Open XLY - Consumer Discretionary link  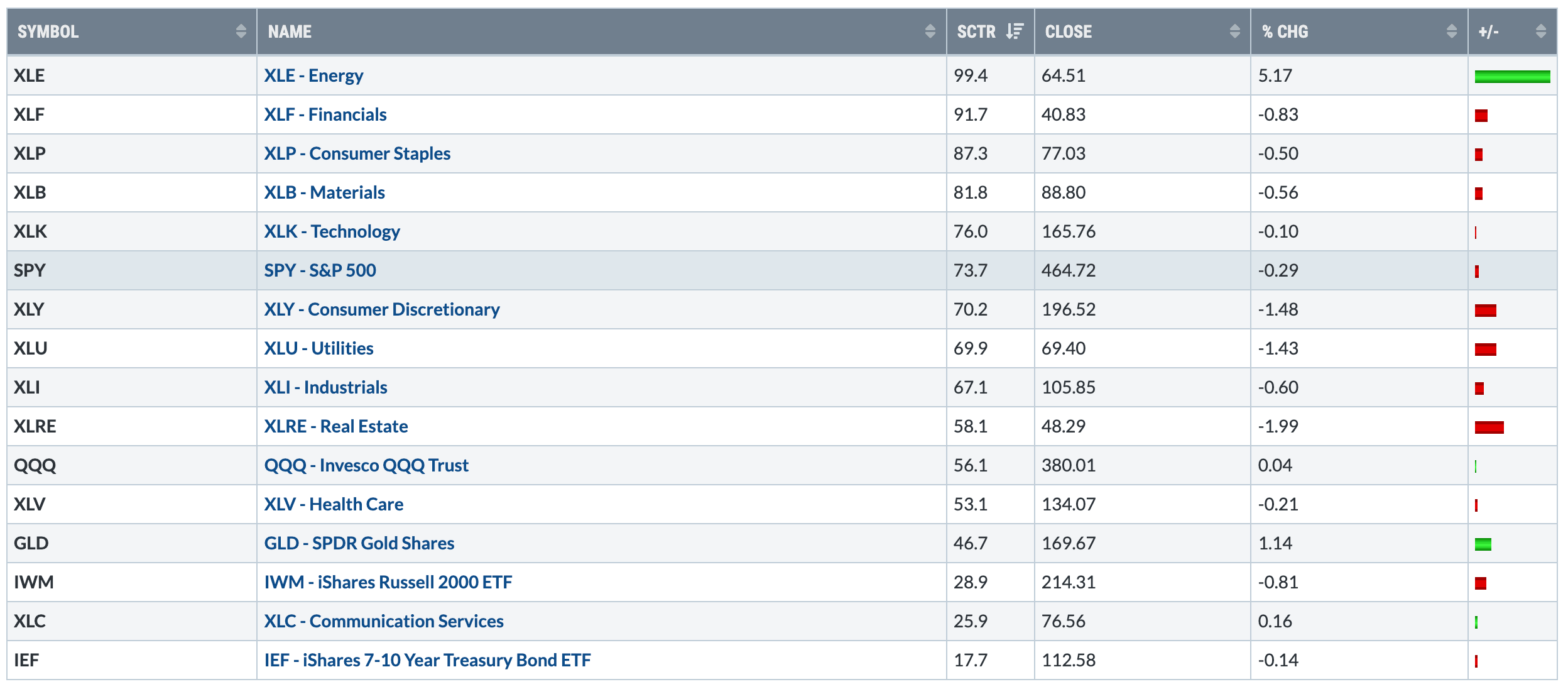[381, 310]
